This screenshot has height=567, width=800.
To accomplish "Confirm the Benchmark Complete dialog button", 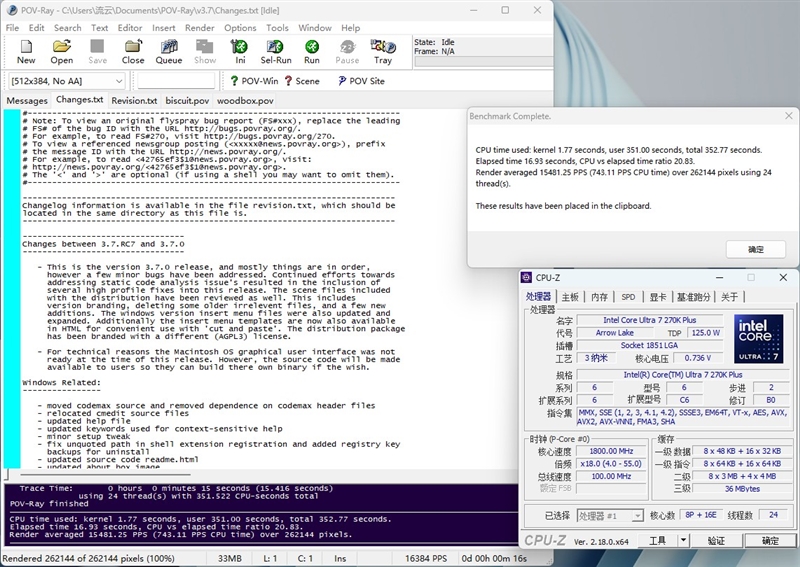I will [x=756, y=249].
